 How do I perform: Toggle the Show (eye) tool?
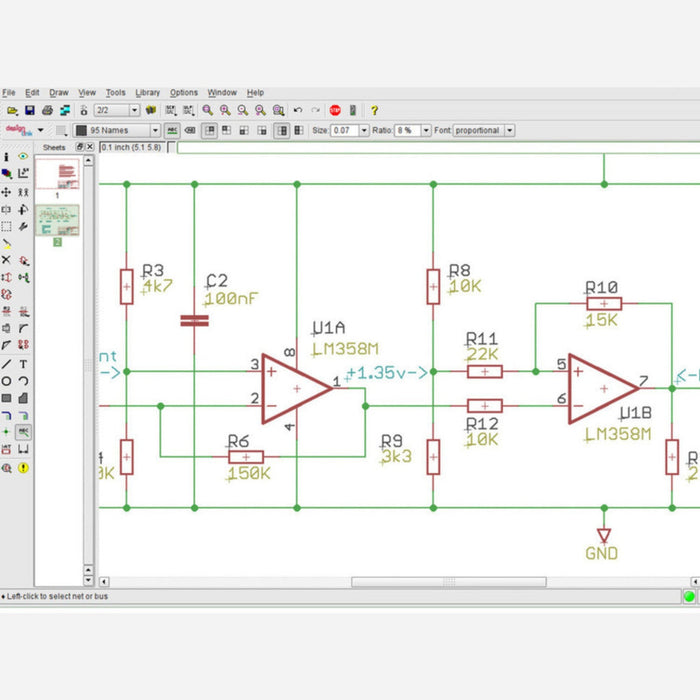point(23,156)
